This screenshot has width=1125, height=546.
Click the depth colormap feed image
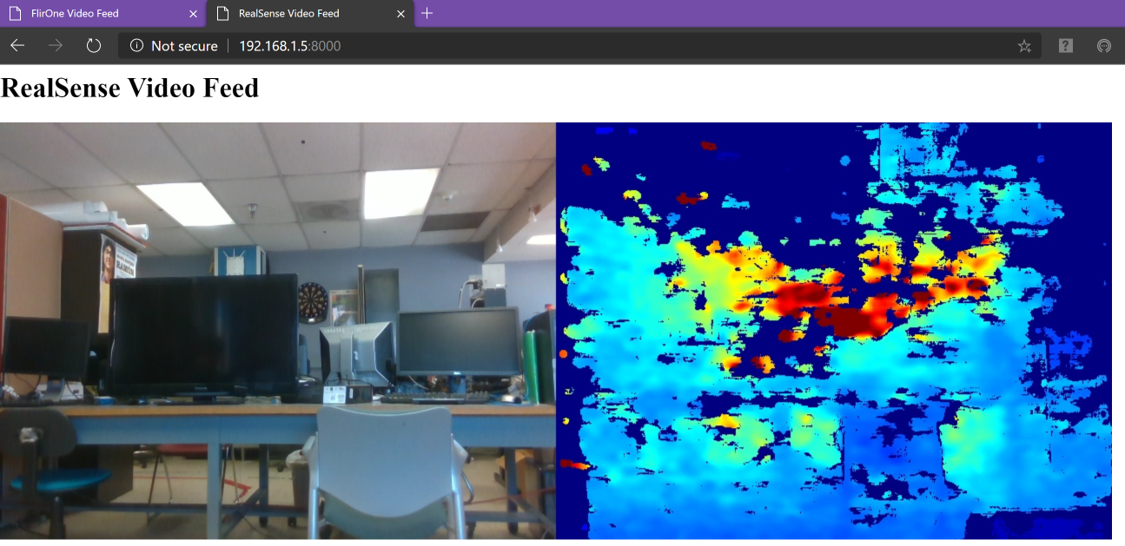pyautogui.click(x=834, y=331)
